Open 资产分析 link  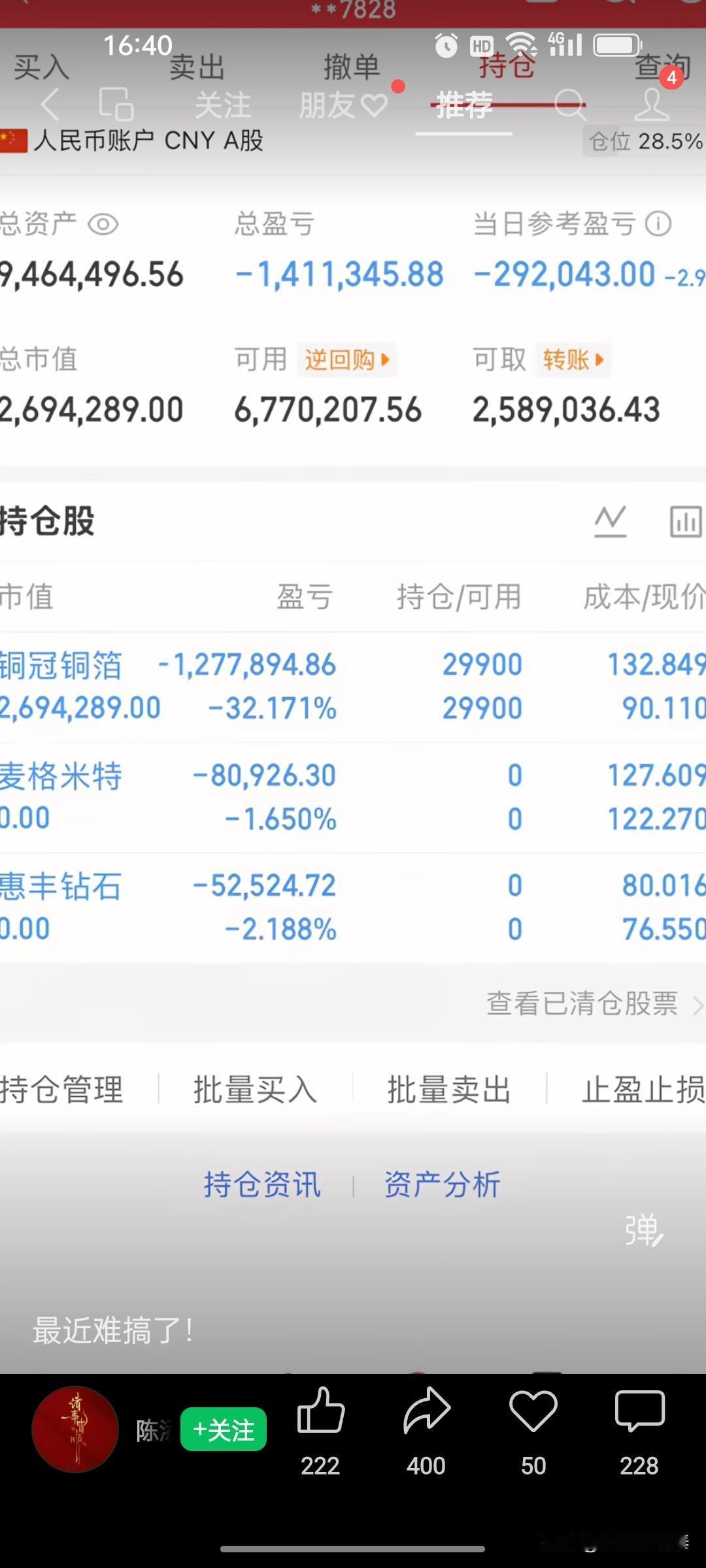coord(443,1184)
